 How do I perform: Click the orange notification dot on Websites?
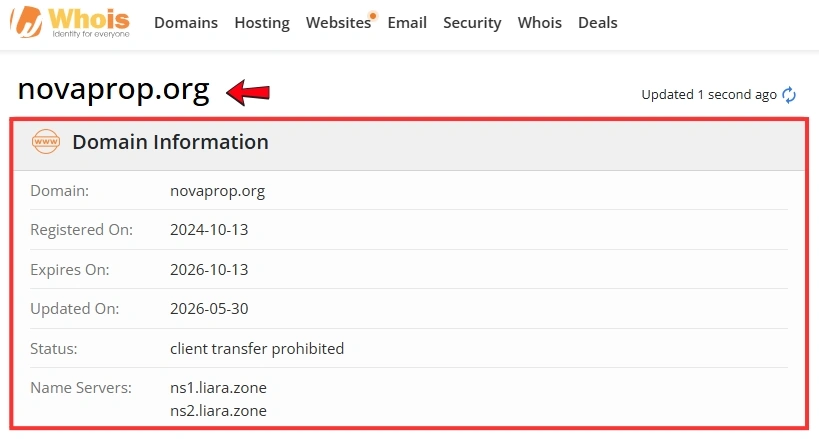[373, 15]
